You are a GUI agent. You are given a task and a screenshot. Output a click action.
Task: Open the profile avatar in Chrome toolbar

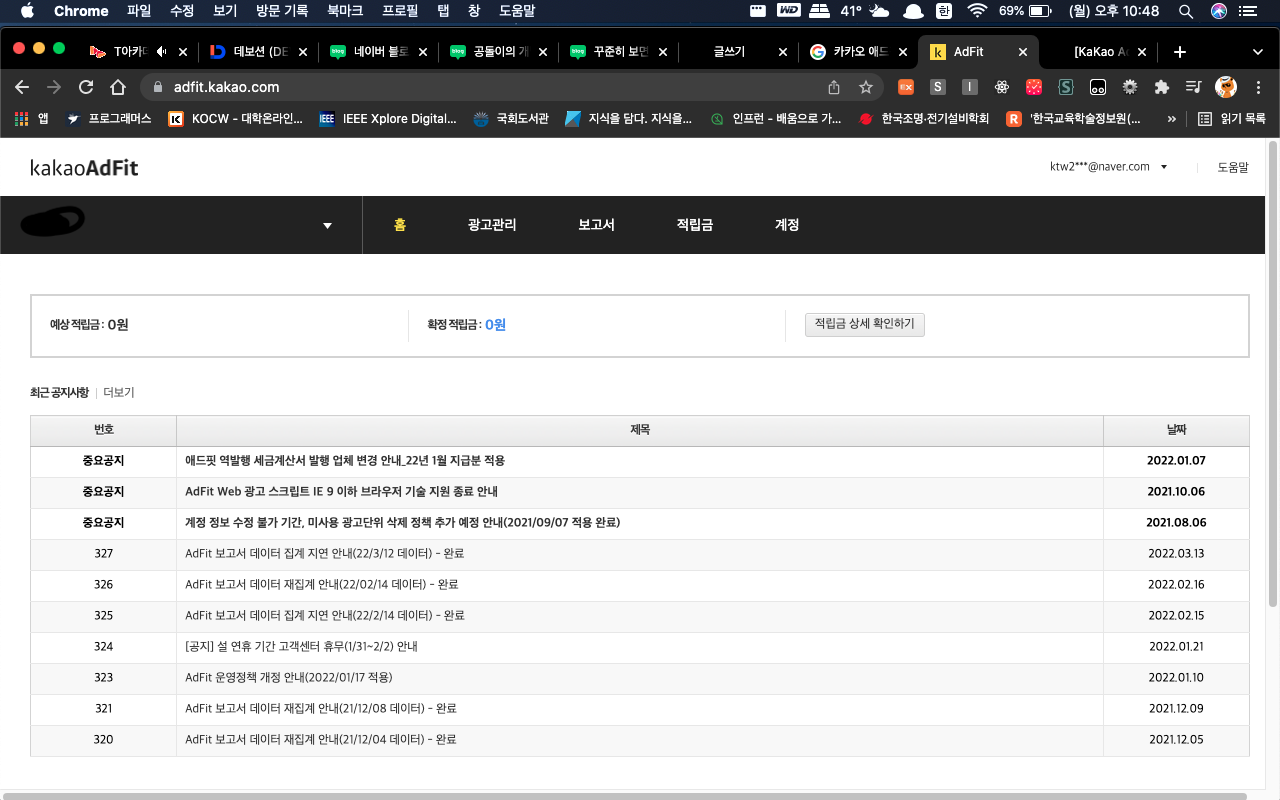[1226, 87]
